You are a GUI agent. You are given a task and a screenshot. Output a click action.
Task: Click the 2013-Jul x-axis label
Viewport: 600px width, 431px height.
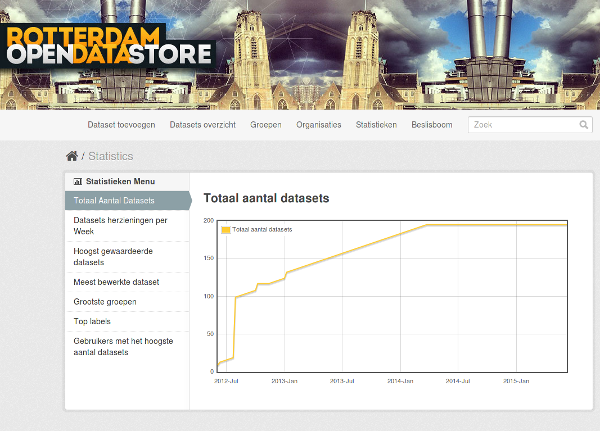point(342,381)
